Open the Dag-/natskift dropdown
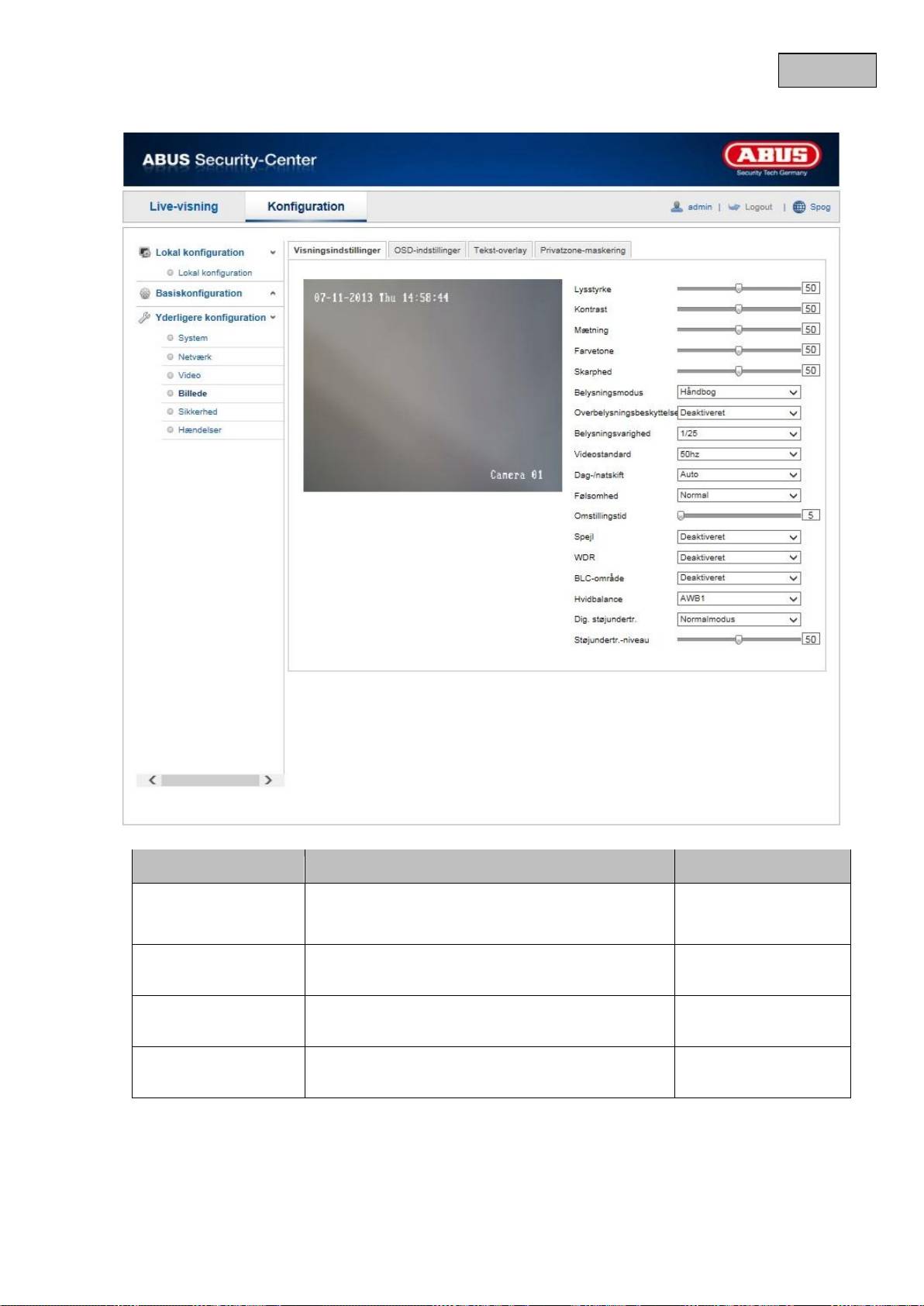This screenshot has height=1306, width=924. click(x=738, y=475)
